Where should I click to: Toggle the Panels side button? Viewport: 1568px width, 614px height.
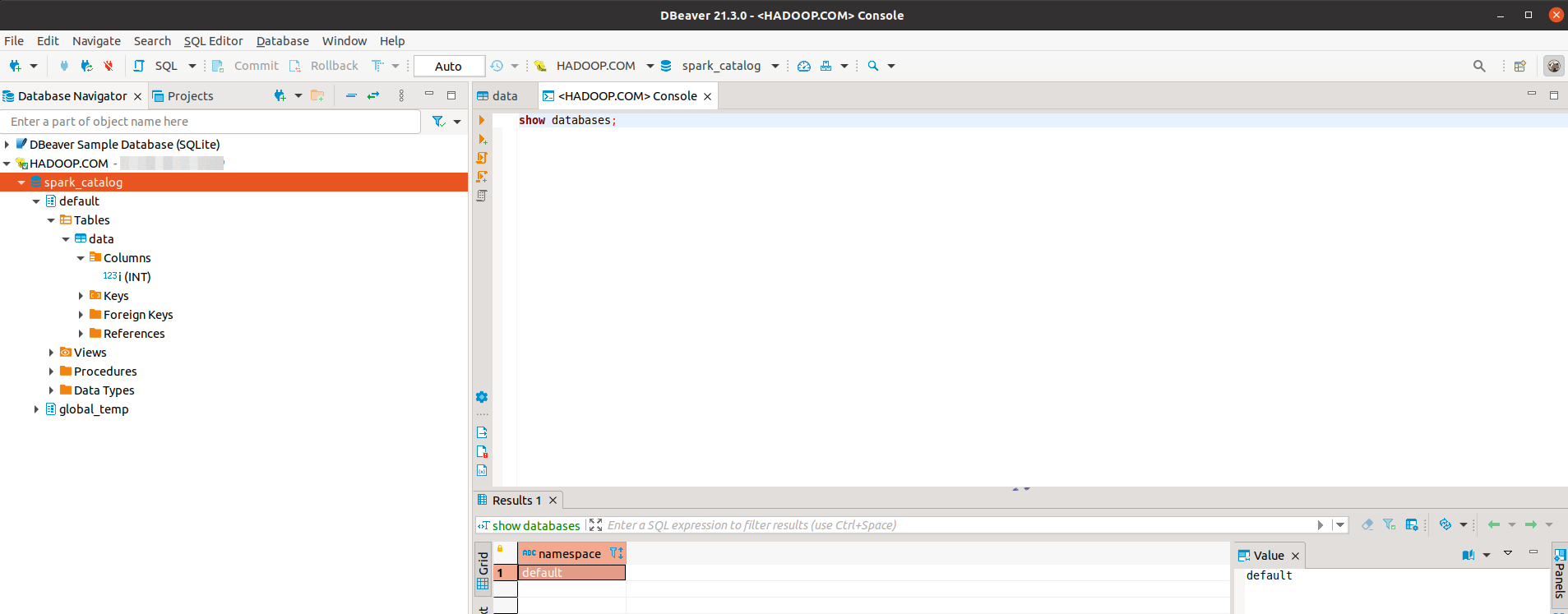point(1560,573)
